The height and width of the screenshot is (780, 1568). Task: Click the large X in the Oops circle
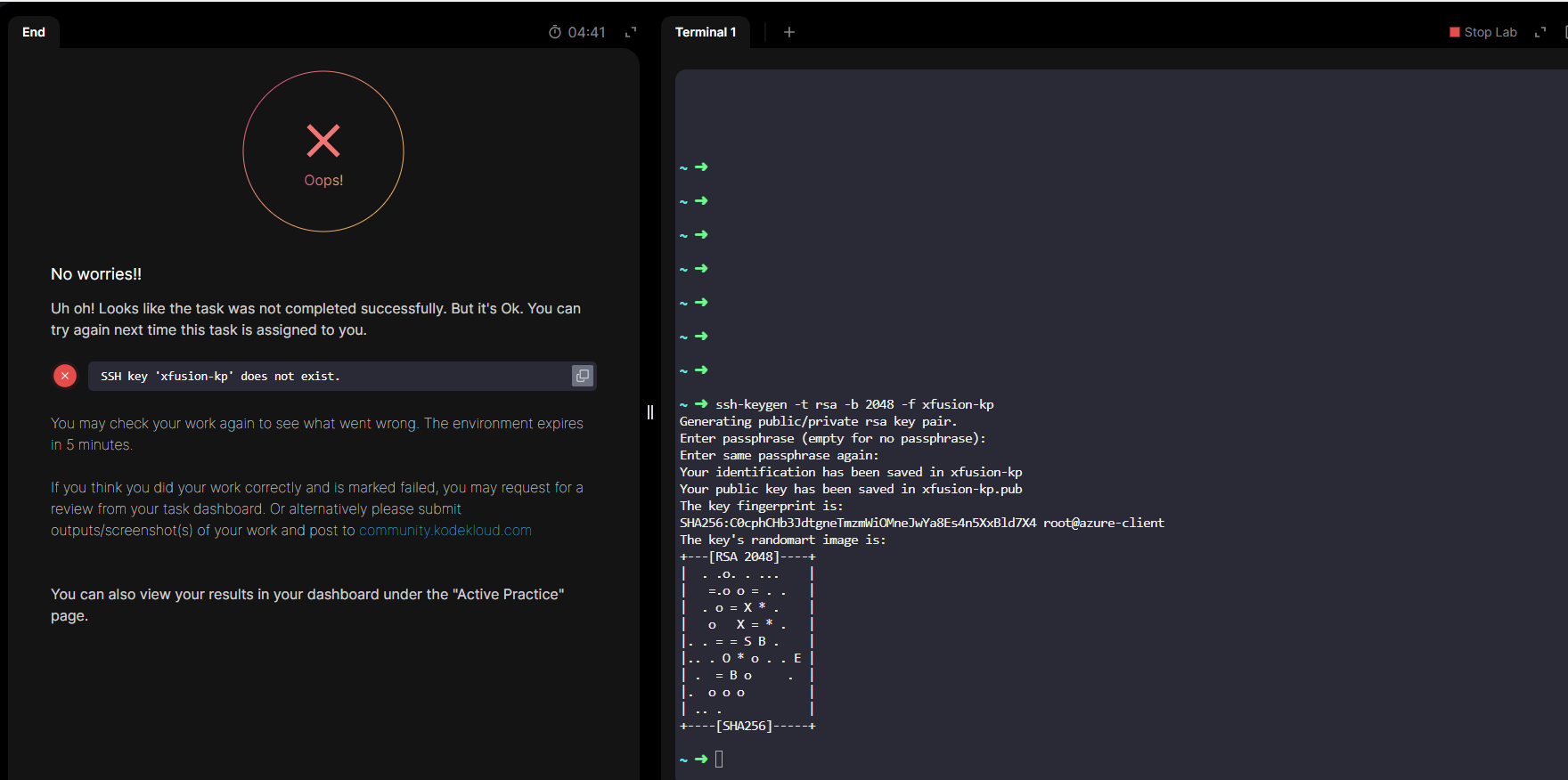323,141
